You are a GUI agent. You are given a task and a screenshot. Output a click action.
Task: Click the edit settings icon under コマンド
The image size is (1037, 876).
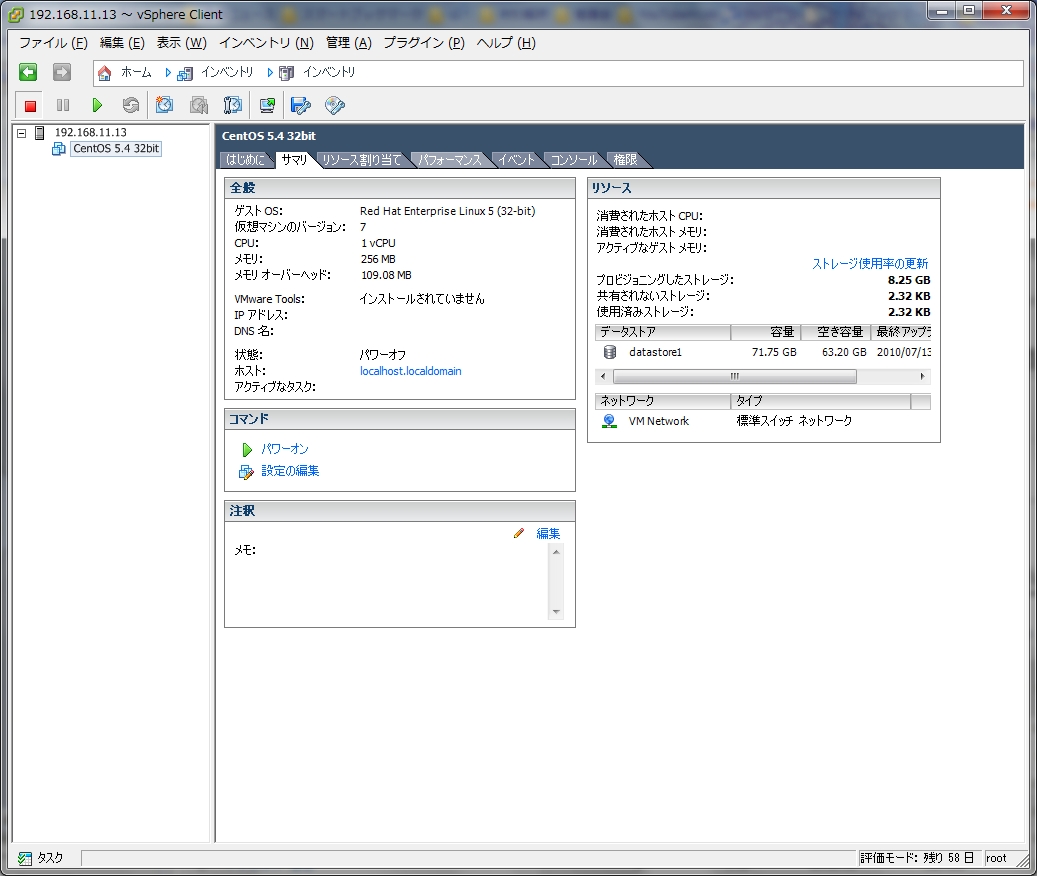coord(246,471)
